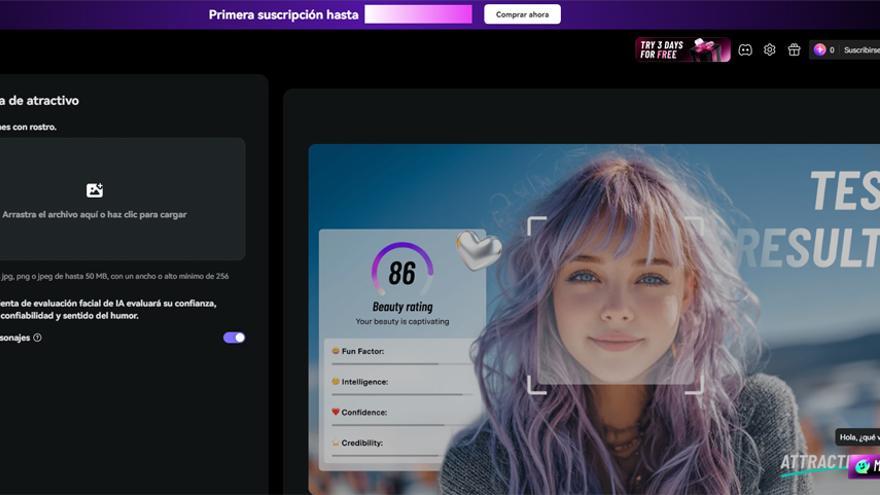Click the purple credits coin icon
The height and width of the screenshot is (495, 880).
[x=820, y=50]
